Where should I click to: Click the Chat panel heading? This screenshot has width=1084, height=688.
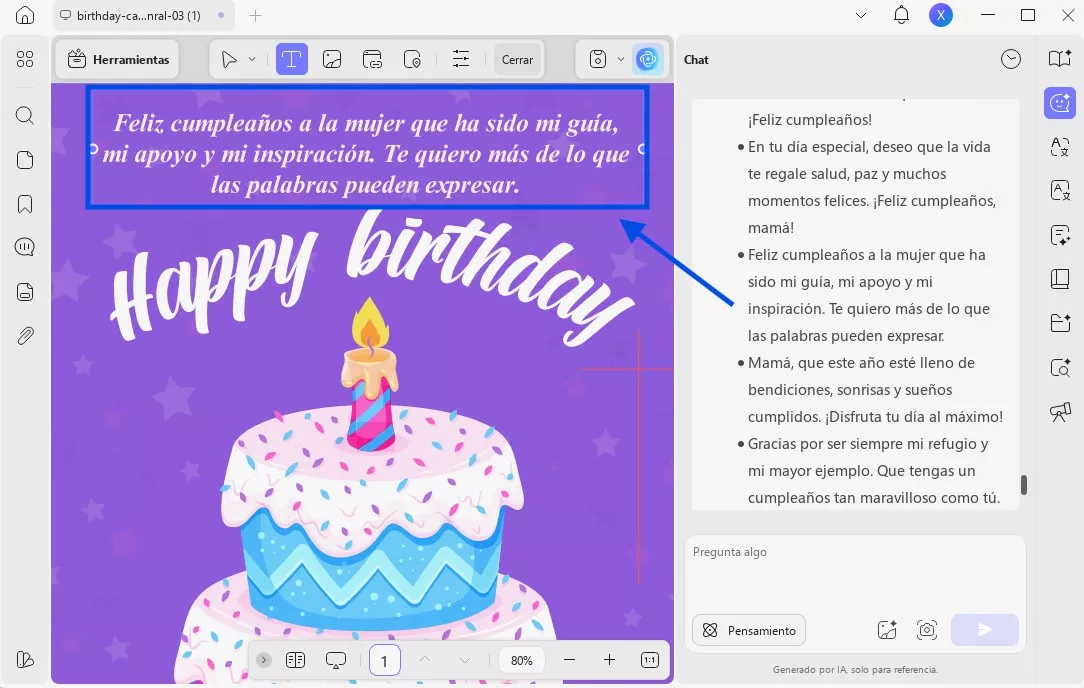(696, 59)
